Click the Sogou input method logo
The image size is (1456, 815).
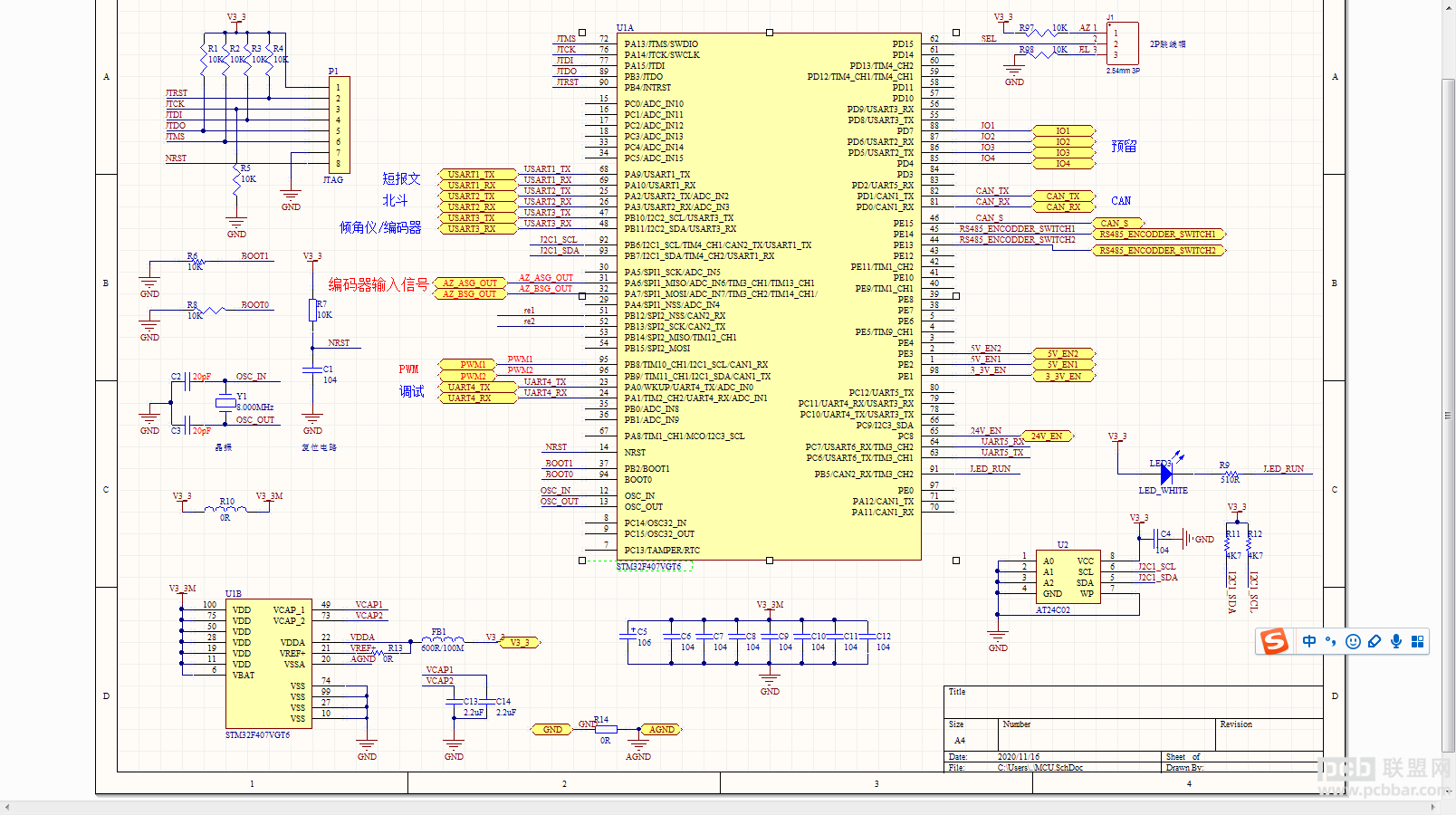pos(1275,641)
